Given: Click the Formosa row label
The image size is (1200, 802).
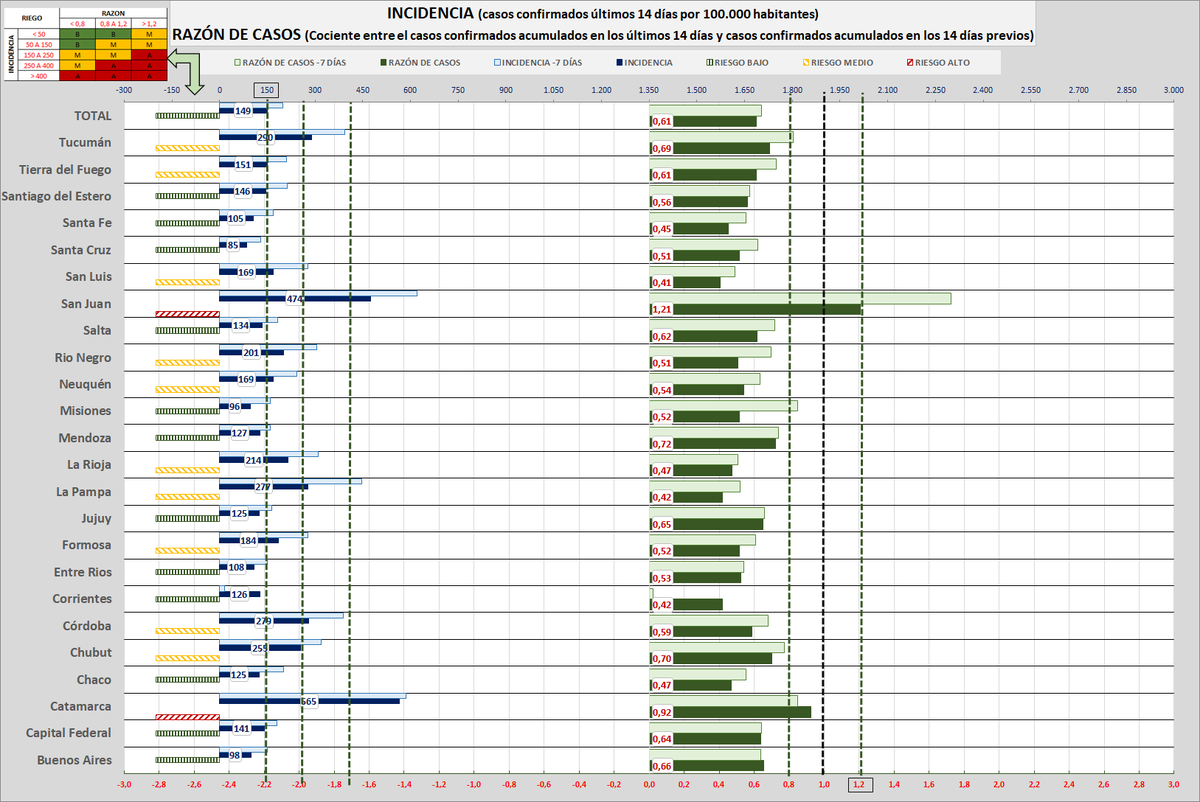Looking at the screenshot, I should point(86,545).
